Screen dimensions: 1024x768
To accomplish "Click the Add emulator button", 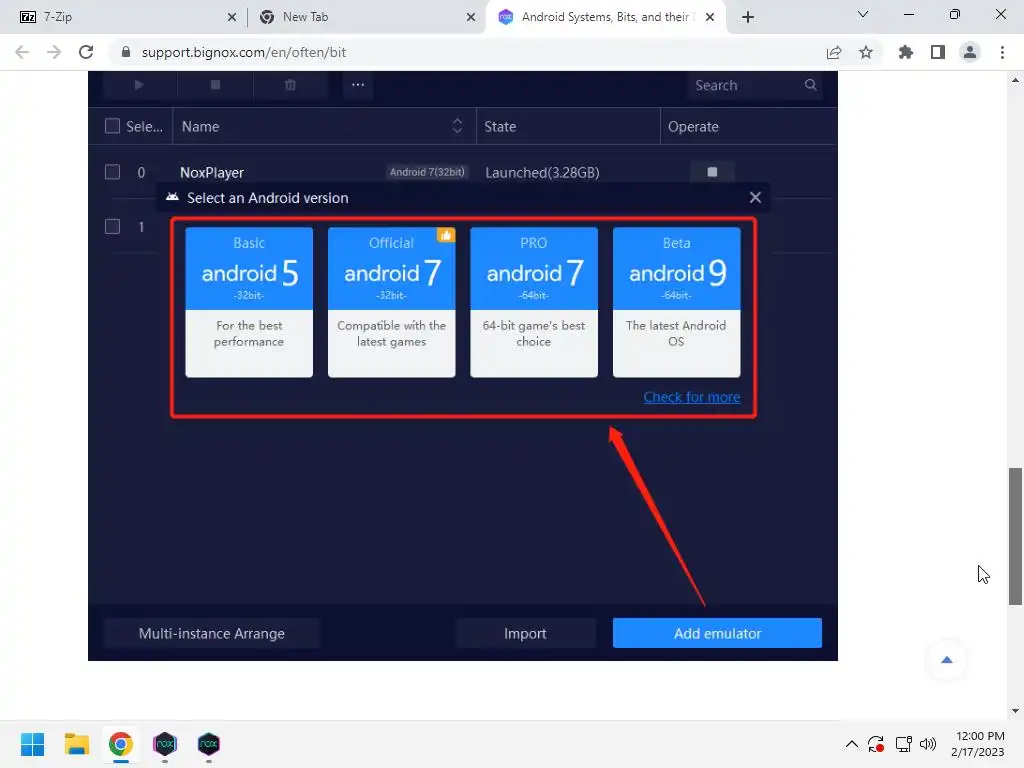I will click(x=717, y=633).
